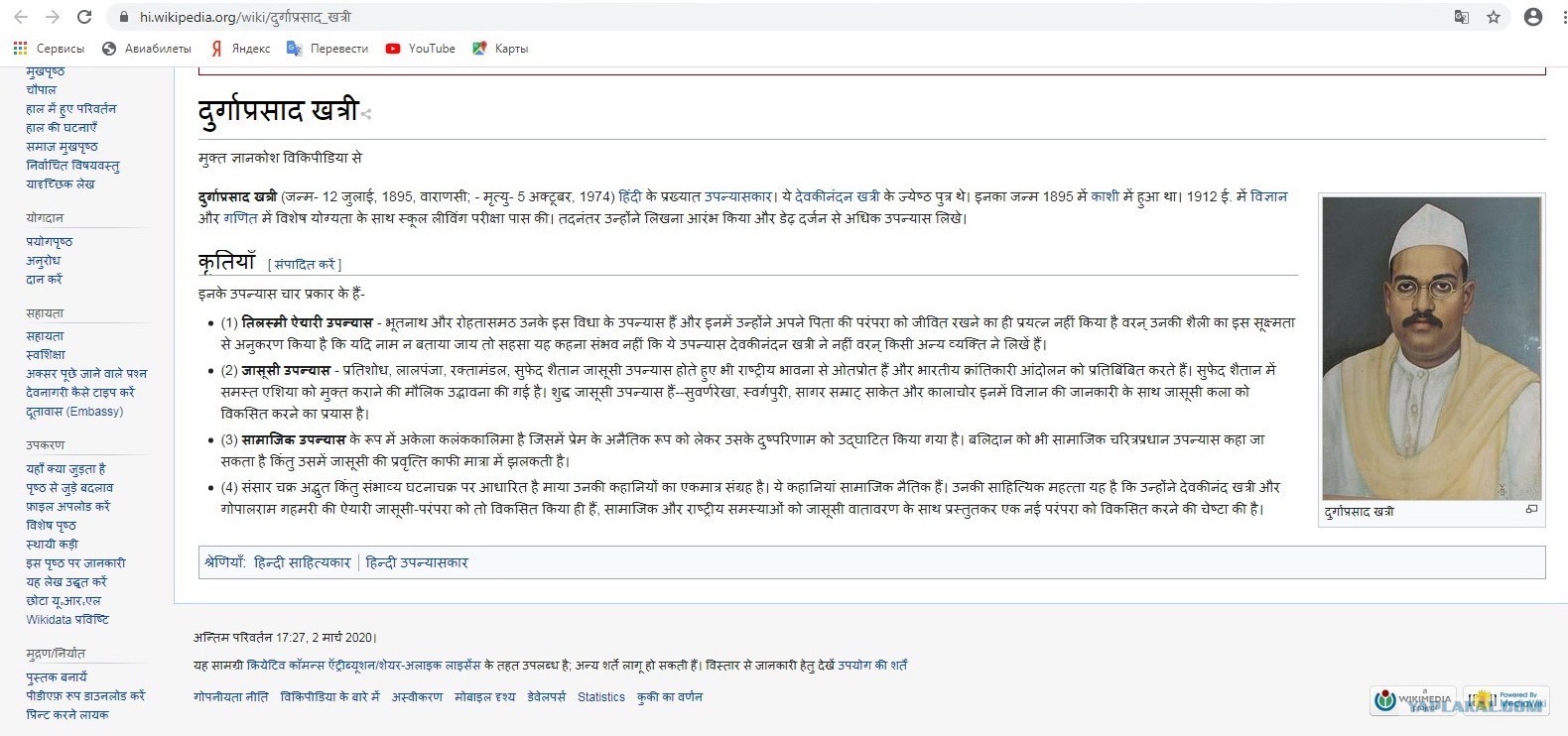
Task: Open प्रिन्ट करने लायक link
Action: tap(67, 715)
